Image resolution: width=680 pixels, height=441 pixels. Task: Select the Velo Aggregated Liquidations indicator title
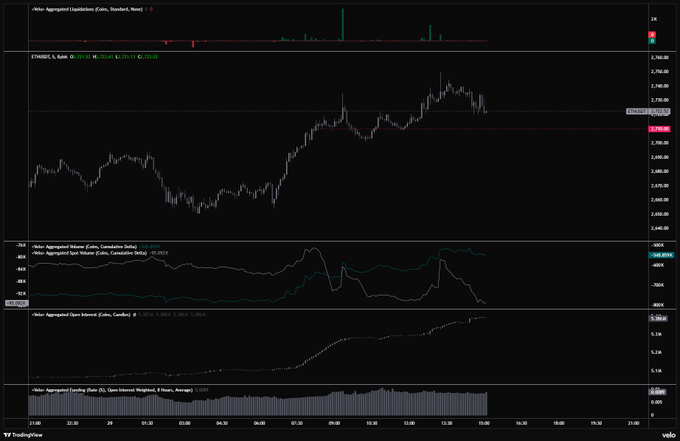coord(87,9)
